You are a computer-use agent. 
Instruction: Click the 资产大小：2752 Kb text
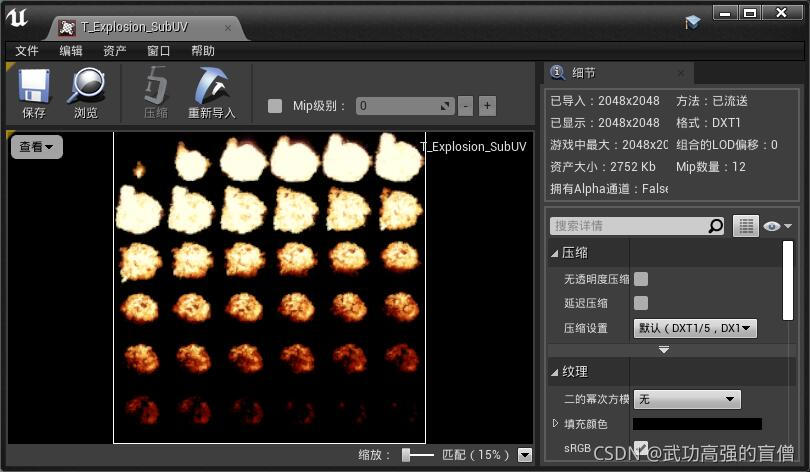[603, 167]
